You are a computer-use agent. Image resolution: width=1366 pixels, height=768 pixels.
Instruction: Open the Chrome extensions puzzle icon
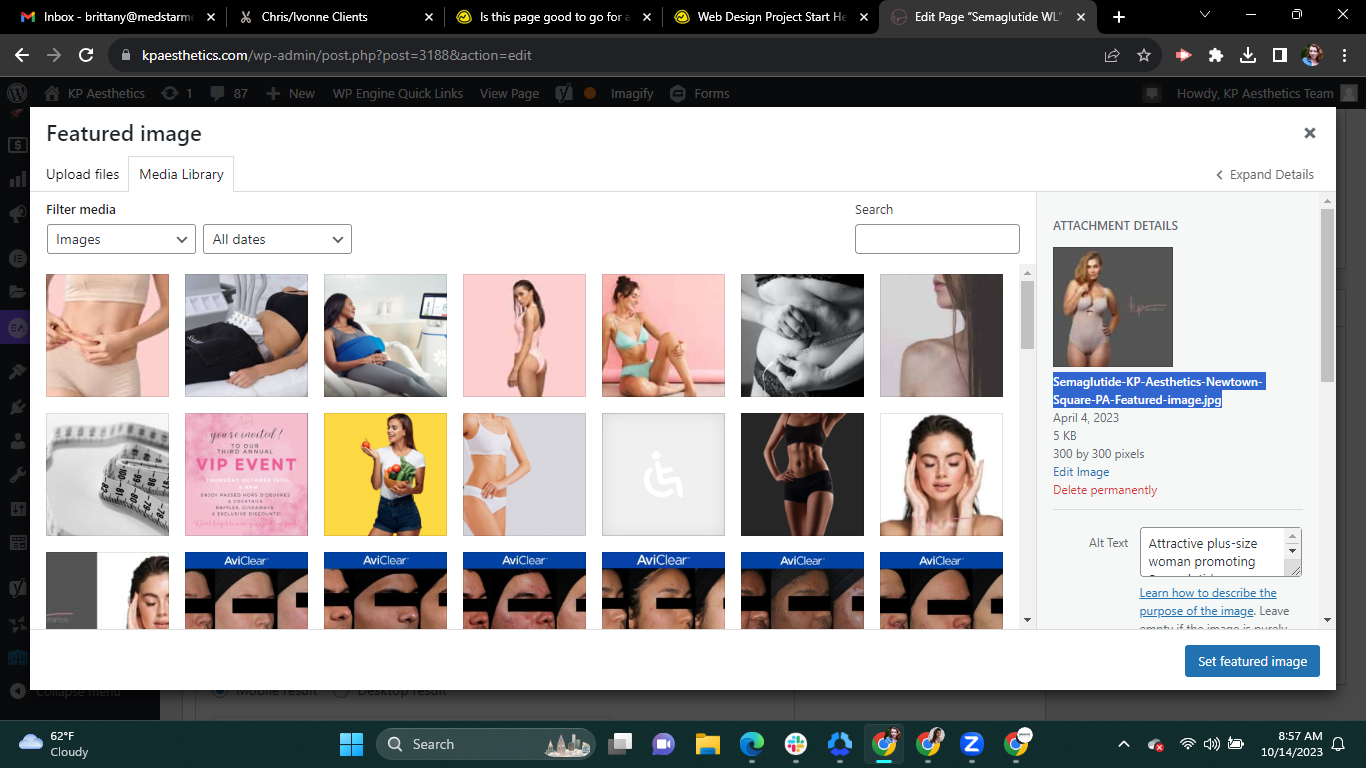click(1216, 56)
